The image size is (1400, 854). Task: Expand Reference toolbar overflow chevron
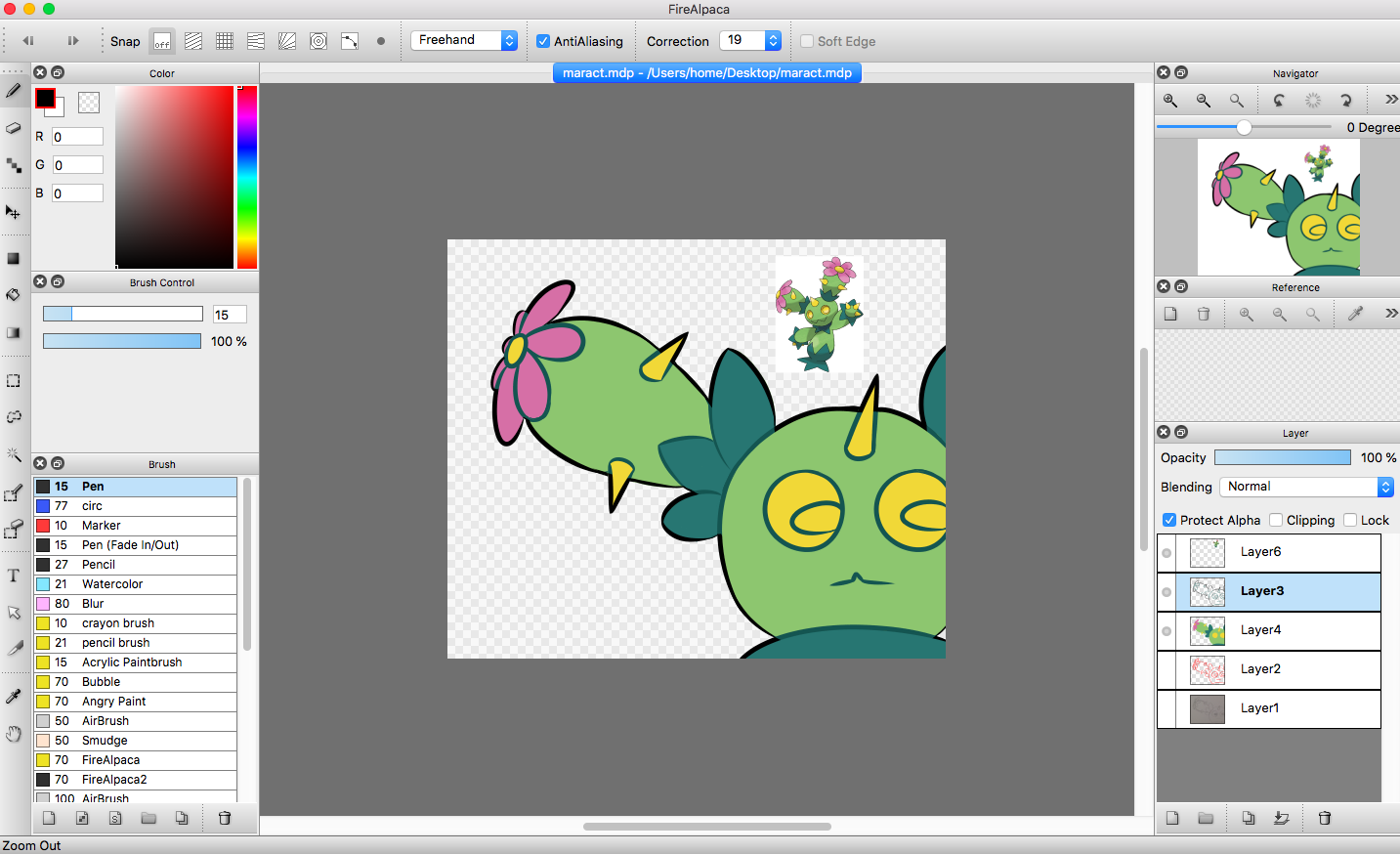[1391, 314]
